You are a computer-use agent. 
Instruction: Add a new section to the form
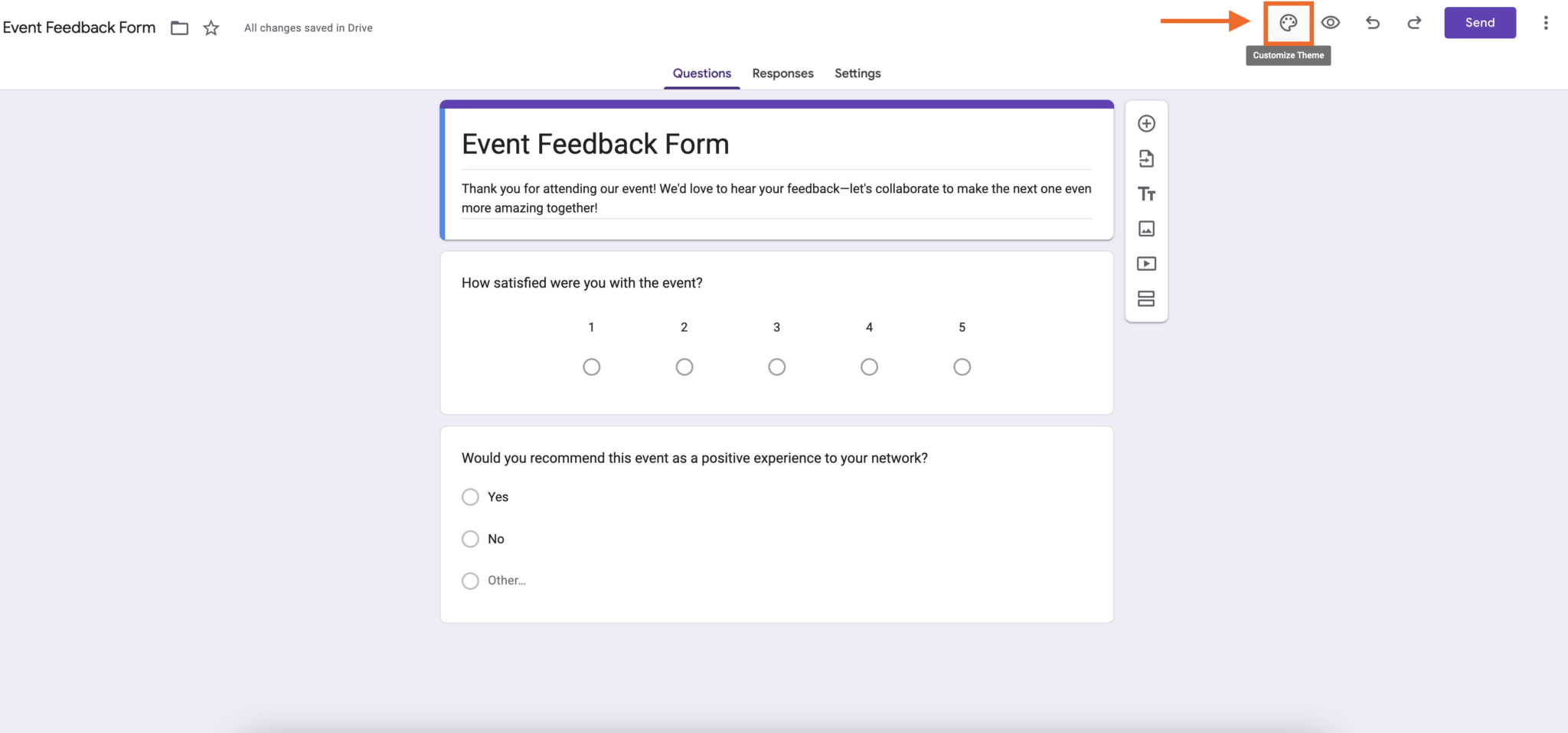point(1146,298)
